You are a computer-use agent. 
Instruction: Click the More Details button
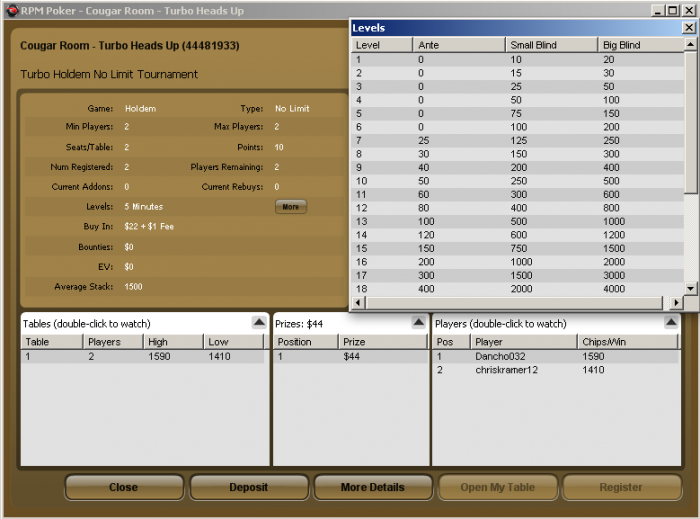point(373,487)
